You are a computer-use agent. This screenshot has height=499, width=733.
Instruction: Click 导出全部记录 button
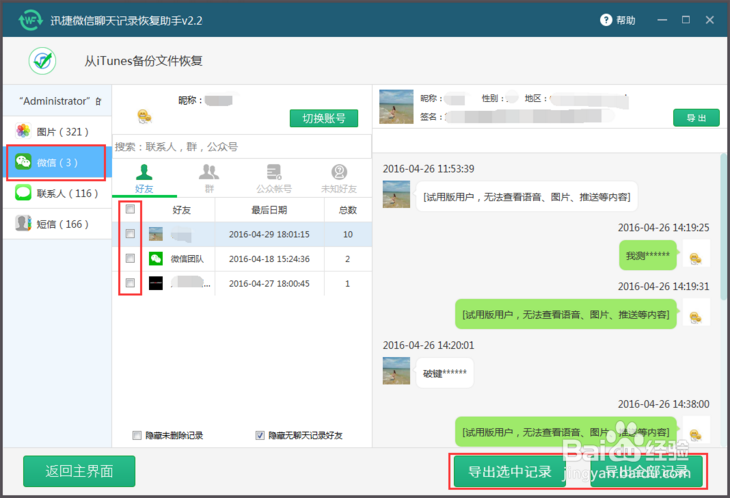click(x=647, y=472)
